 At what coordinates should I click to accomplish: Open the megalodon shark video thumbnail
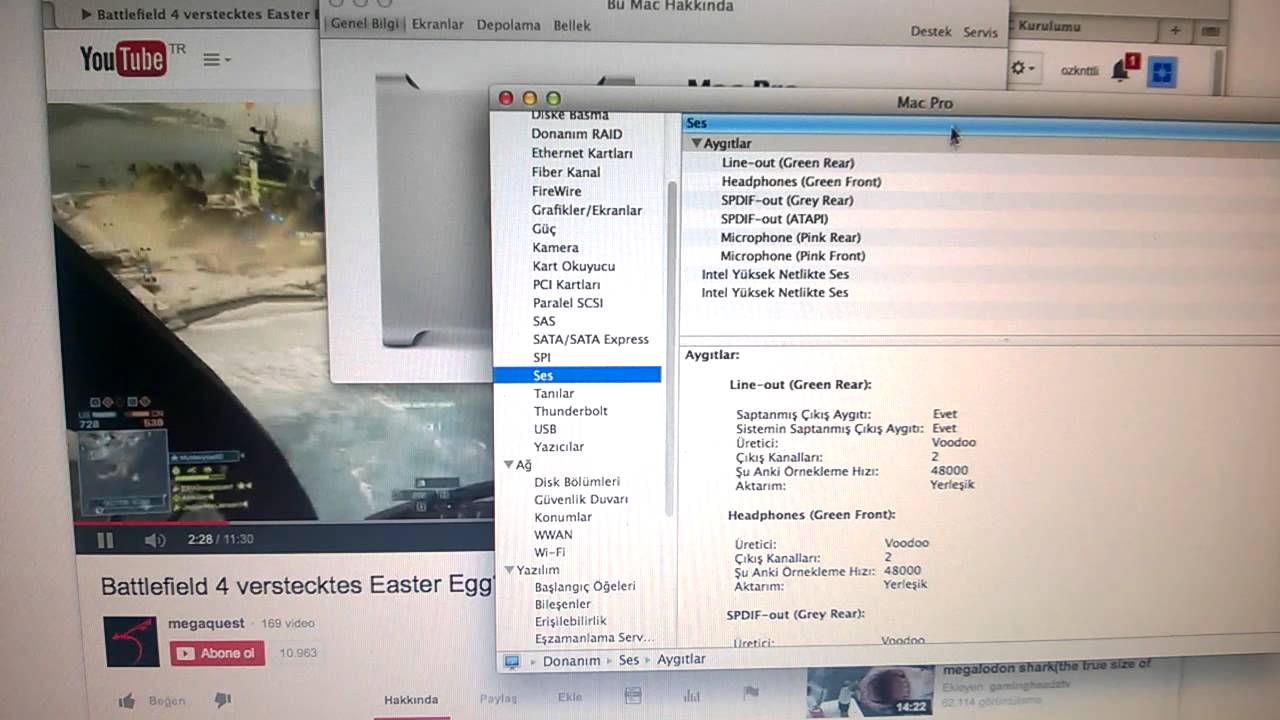870,692
